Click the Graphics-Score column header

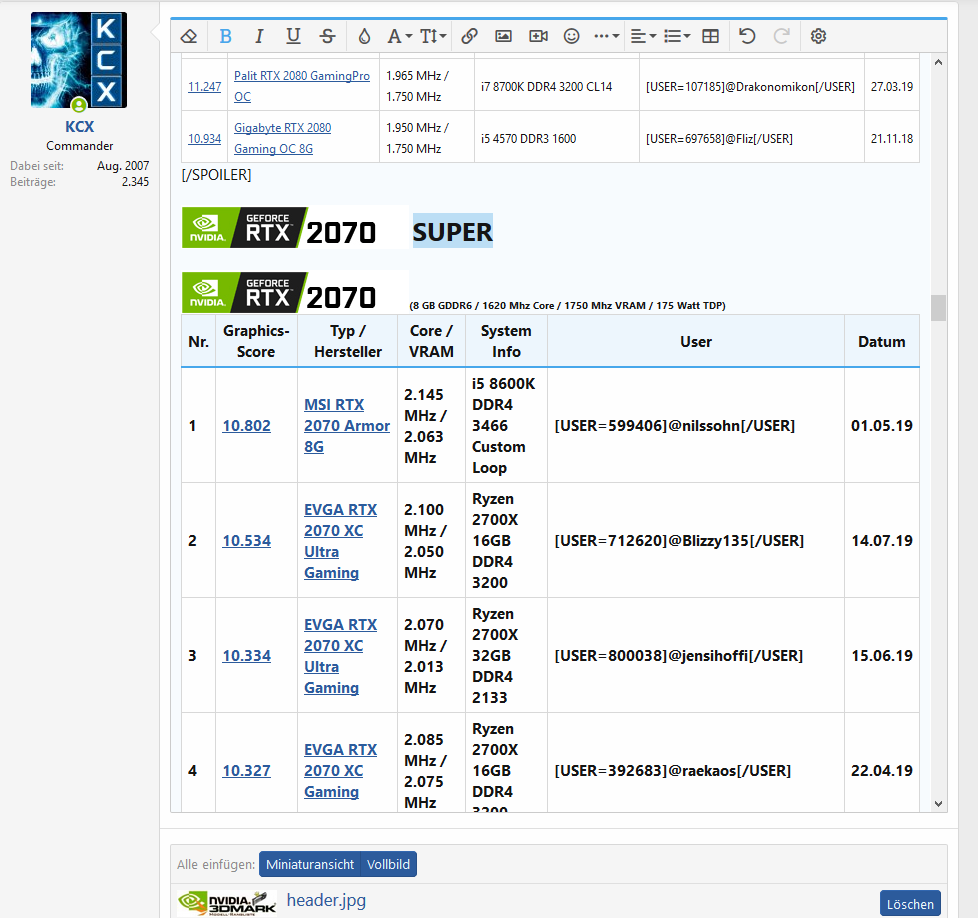[x=256, y=341]
